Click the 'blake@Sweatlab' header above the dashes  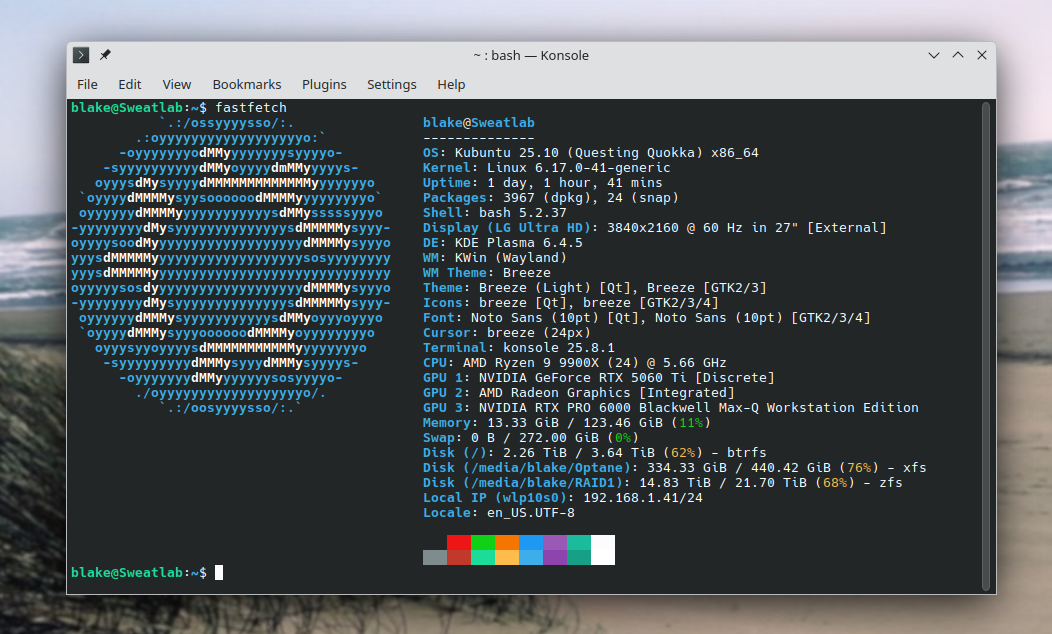point(478,122)
